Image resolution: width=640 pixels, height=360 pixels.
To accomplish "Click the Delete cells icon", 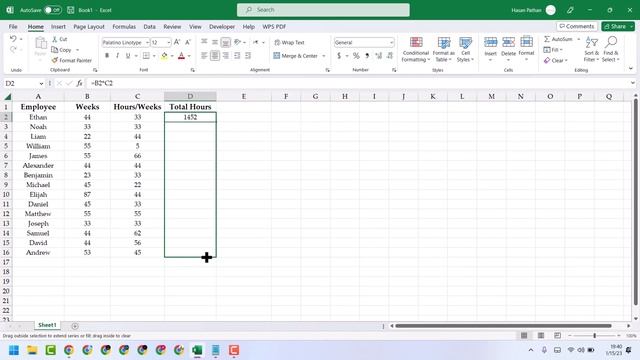I will tap(509, 42).
